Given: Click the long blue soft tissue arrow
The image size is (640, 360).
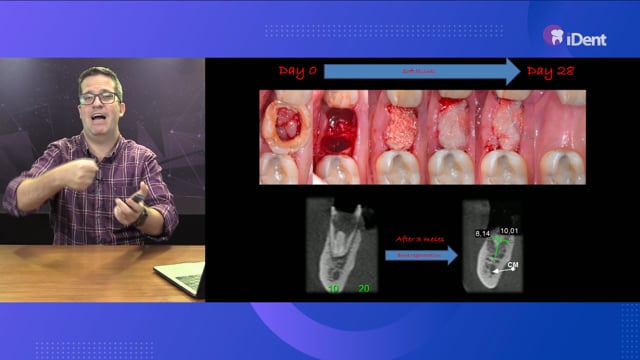Looking at the screenshot, I should (x=422, y=71).
